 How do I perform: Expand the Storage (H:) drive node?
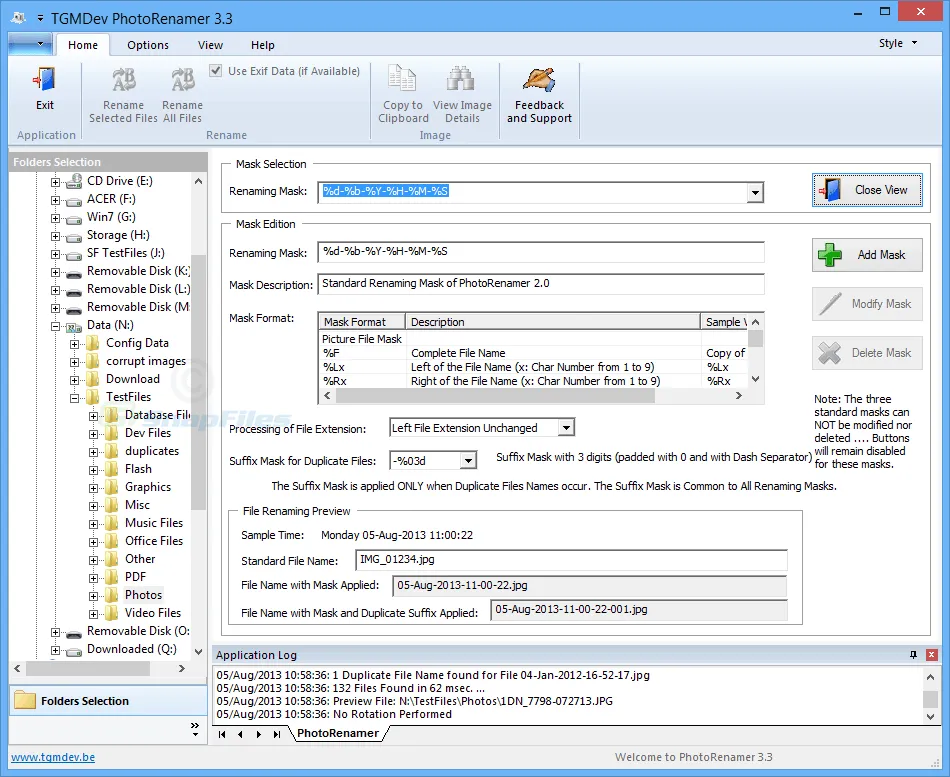point(55,236)
